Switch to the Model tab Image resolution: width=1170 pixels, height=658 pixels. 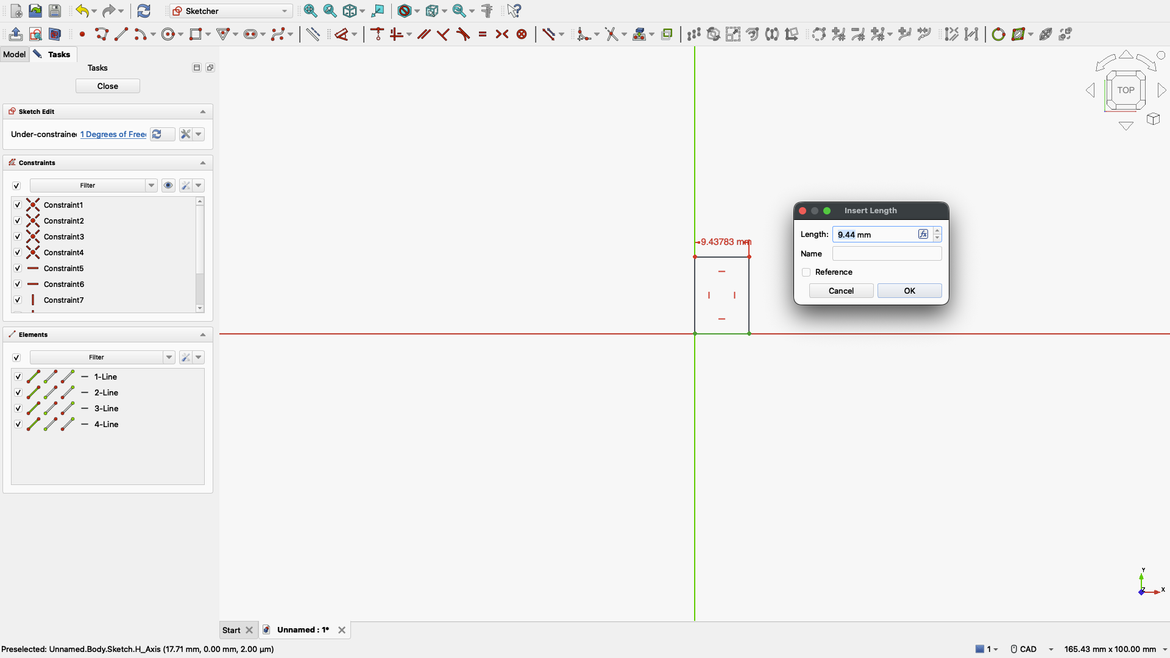point(14,54)
